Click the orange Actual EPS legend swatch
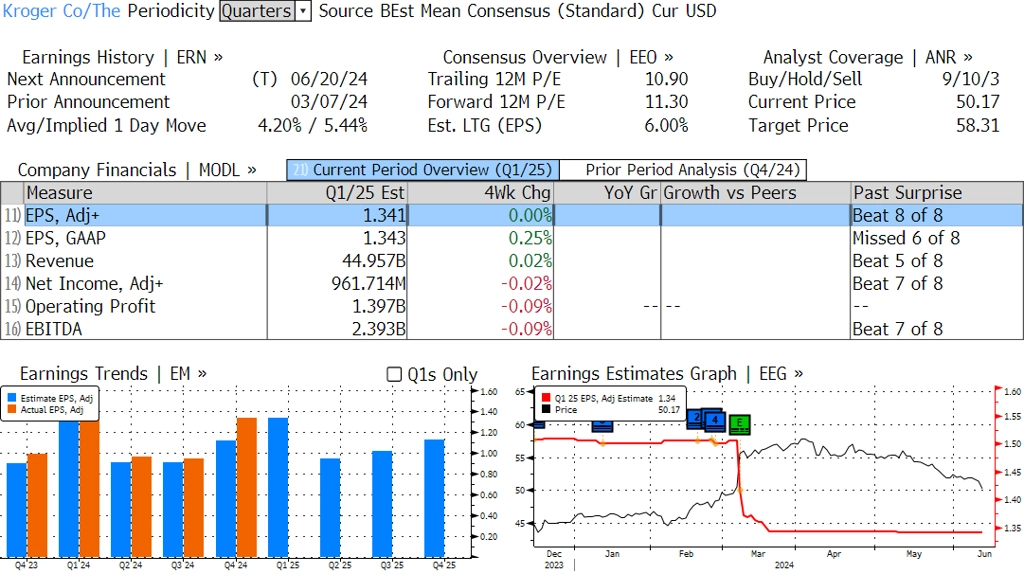This screenshot has width=1024, height=574. [12, 409]
